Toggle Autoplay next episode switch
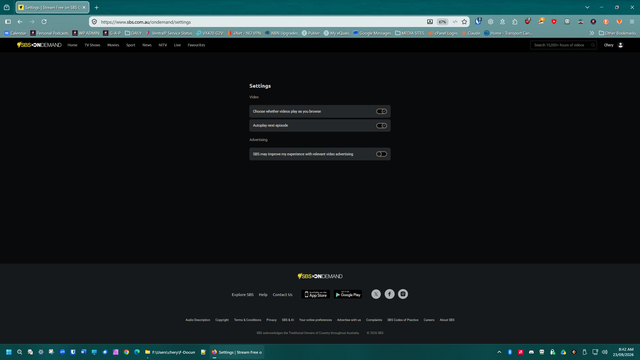Screen dimensions: 640x360 click(381, 126)
